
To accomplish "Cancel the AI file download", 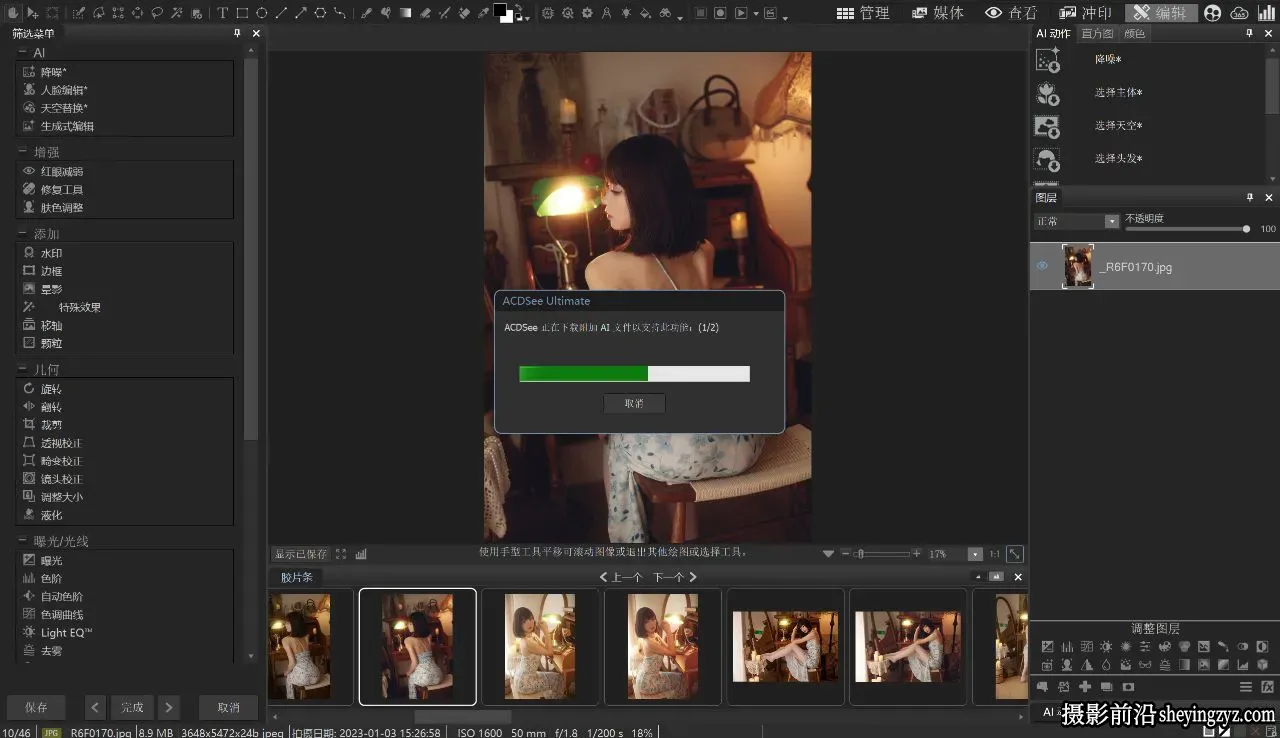I will tap(634, 403).
